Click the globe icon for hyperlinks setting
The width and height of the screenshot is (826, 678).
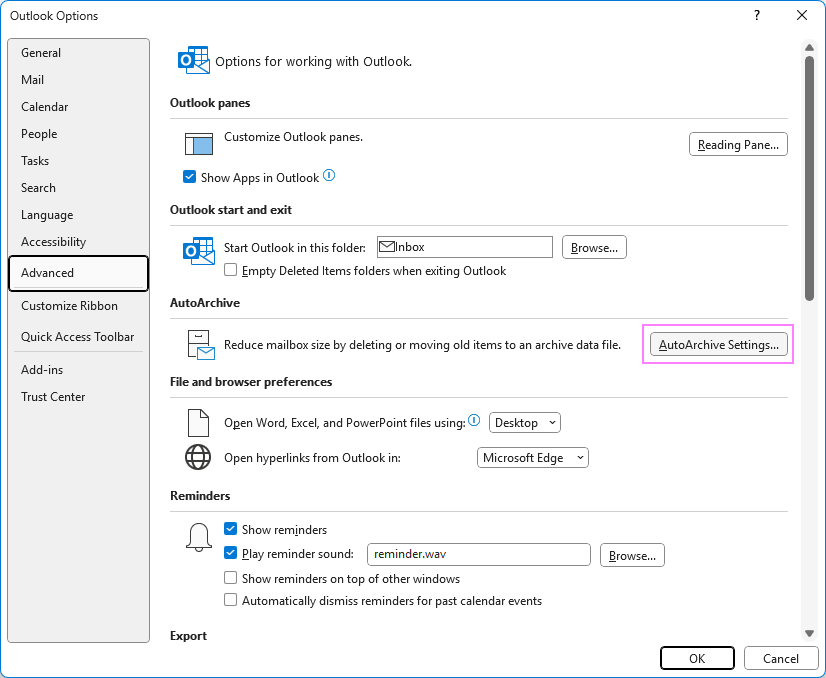click(198, 457)
